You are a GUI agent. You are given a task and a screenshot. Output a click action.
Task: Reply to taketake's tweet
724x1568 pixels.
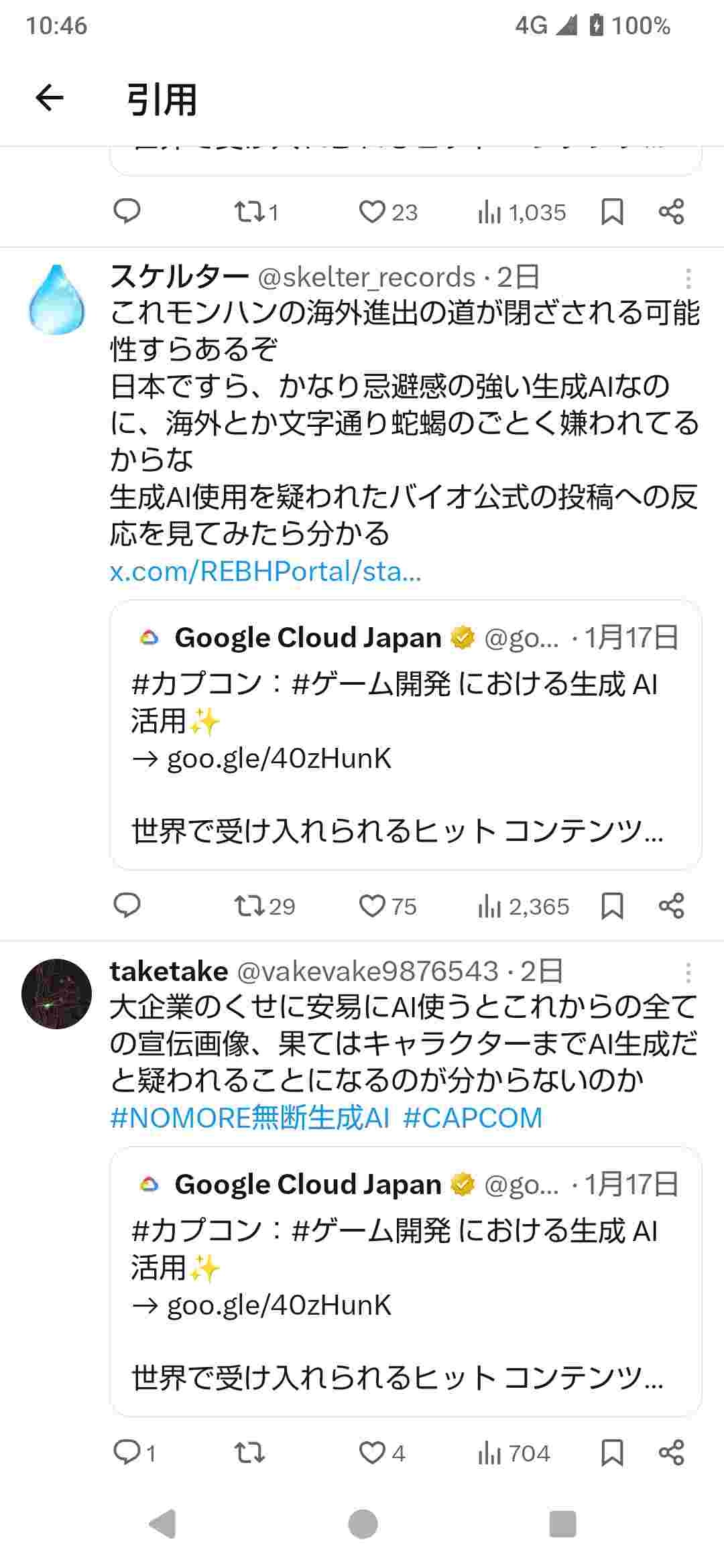pos(127,1453)
